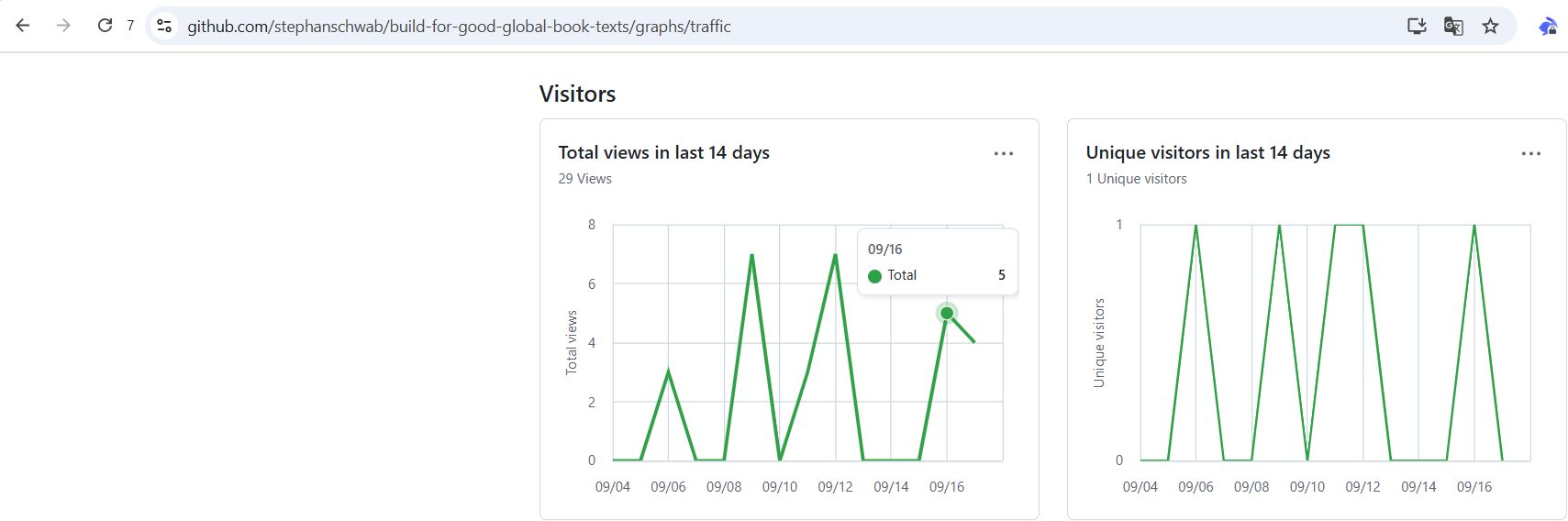
Task: Click the "Total views in last 14 days" heading
Action: click(x=663, y=152)
